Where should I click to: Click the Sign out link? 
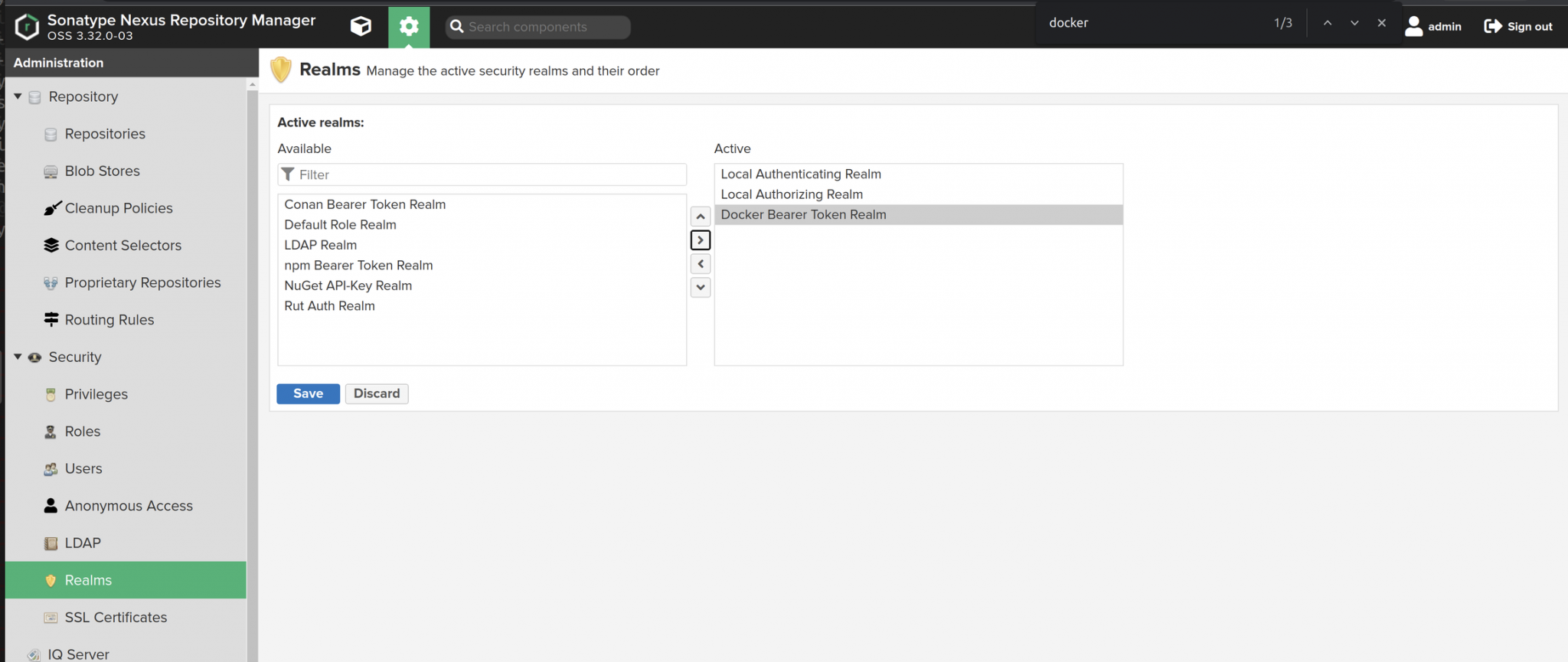tap(1518, 26)
